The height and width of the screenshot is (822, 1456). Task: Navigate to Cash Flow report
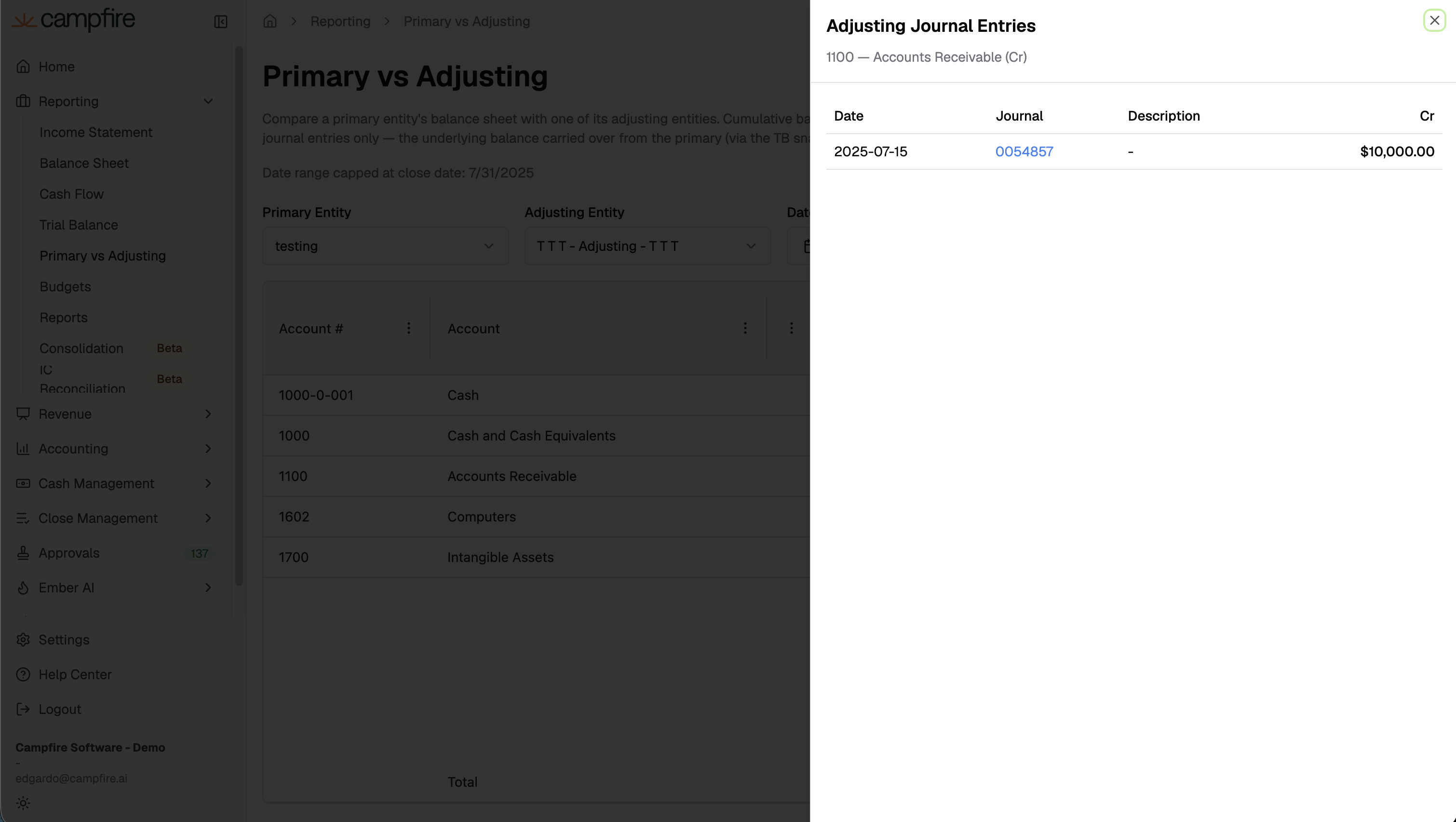pyautogui.click(x=72, y=194)
